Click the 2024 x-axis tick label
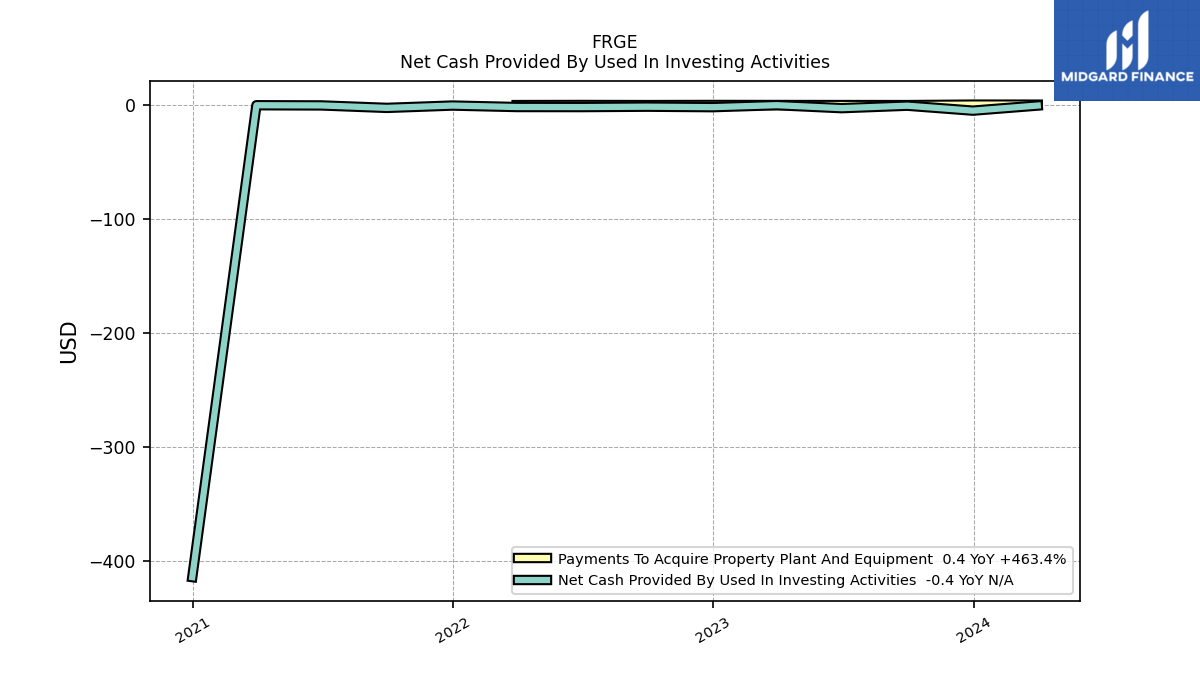Screen dimensions: 1200x675 tap(972, 630)
